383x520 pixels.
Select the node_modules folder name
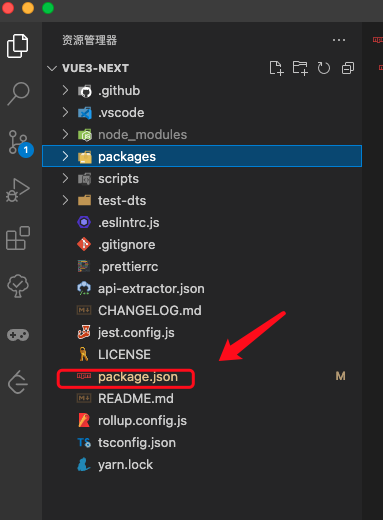(x=142, y=135)
